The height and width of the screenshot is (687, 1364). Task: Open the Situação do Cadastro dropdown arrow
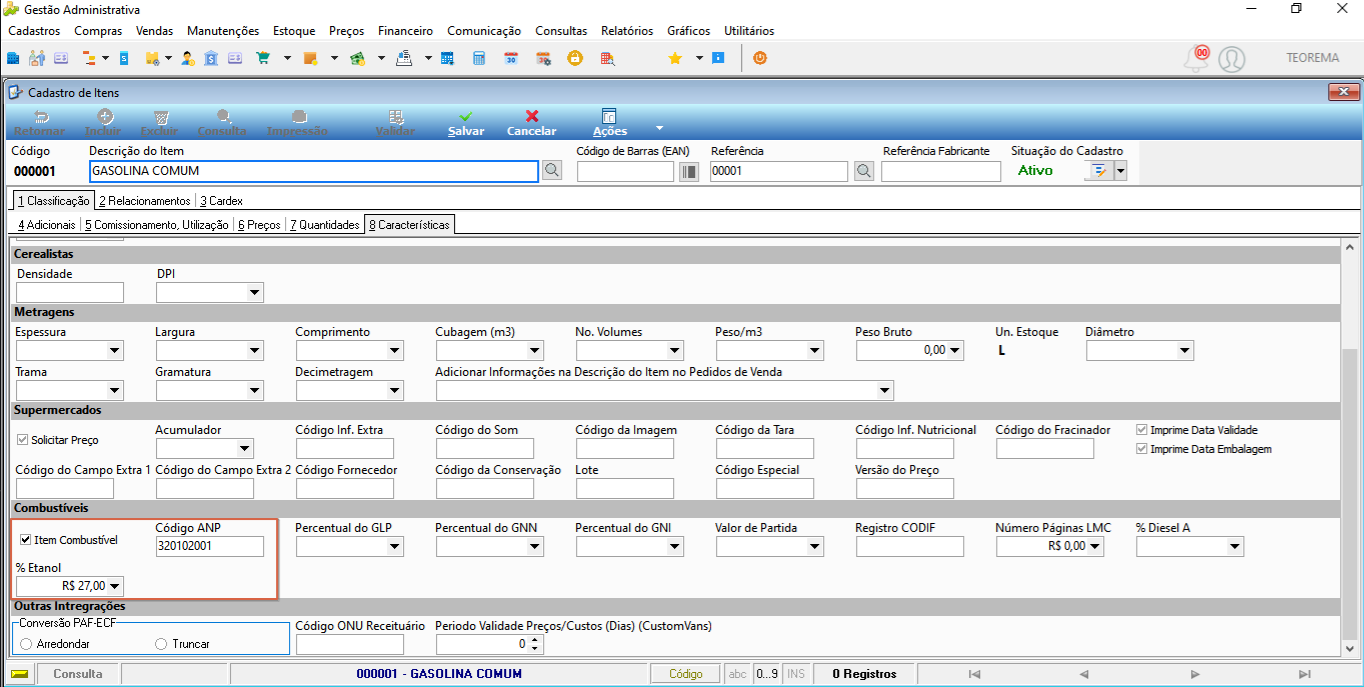tap(1120, 171)
